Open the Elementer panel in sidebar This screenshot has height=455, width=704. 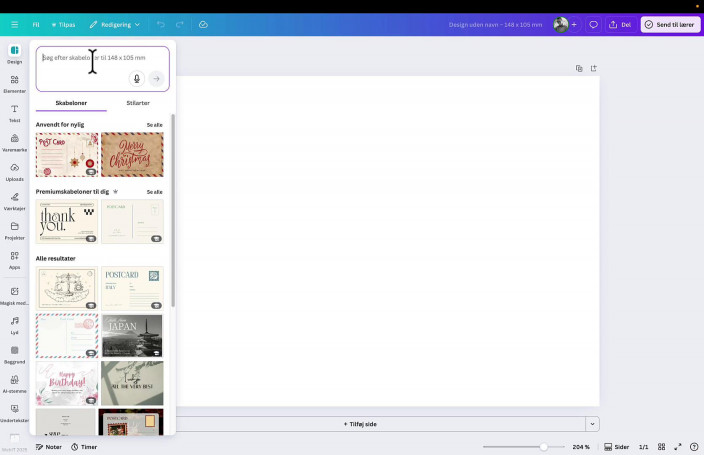click(14, 83)
